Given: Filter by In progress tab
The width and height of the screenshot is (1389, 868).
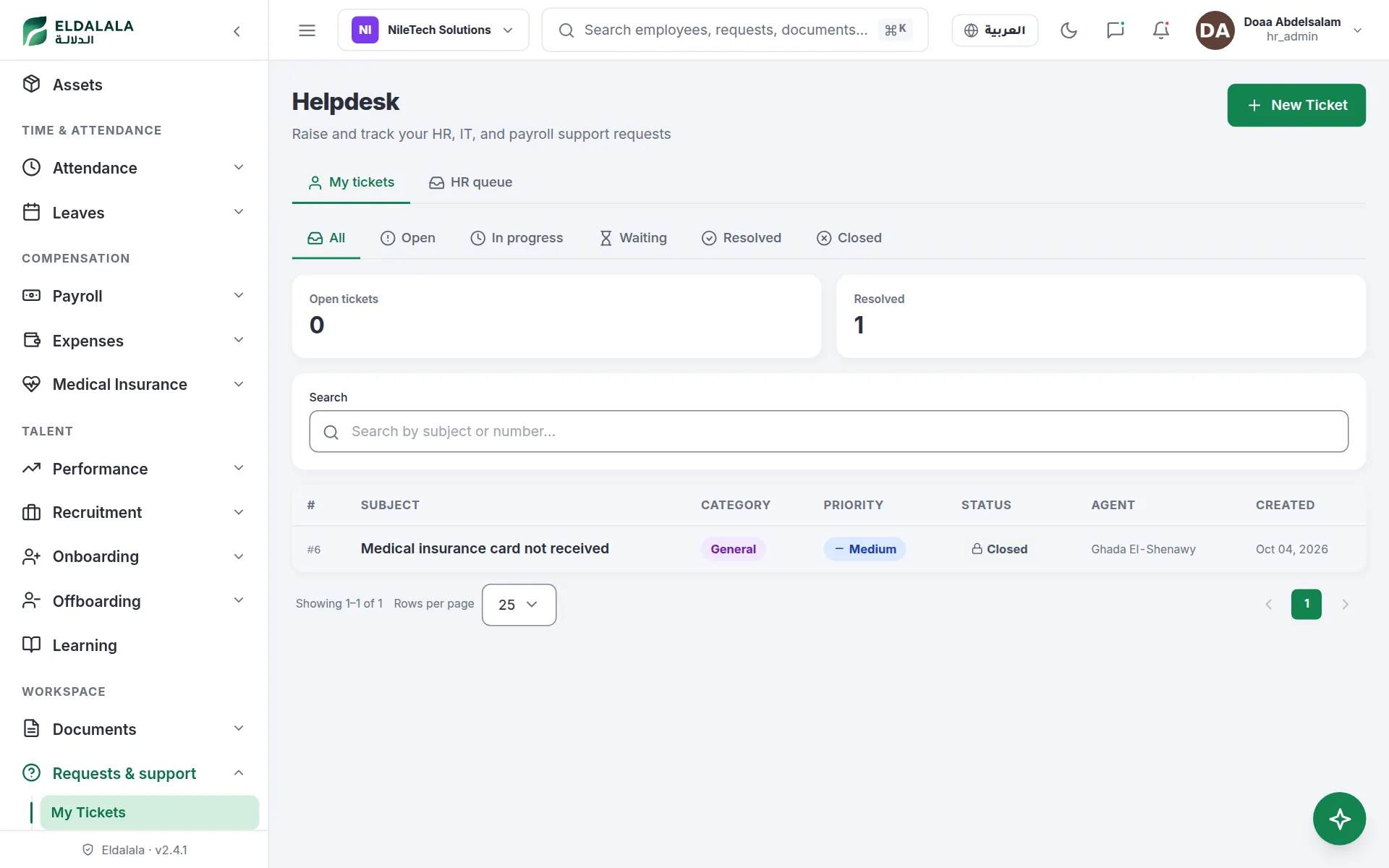Looking at the screenshot, I should [517, 238].
